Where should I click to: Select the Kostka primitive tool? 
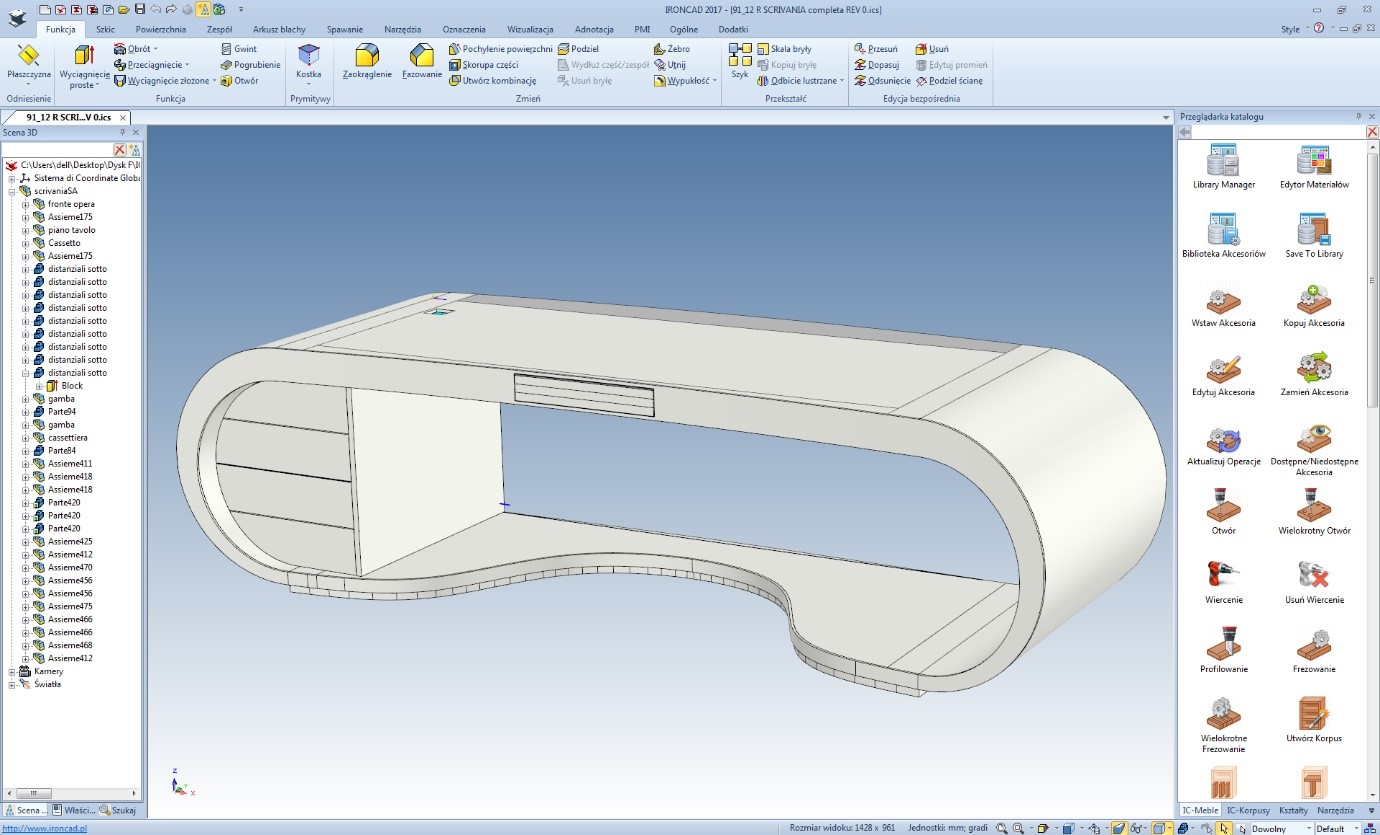308,63
